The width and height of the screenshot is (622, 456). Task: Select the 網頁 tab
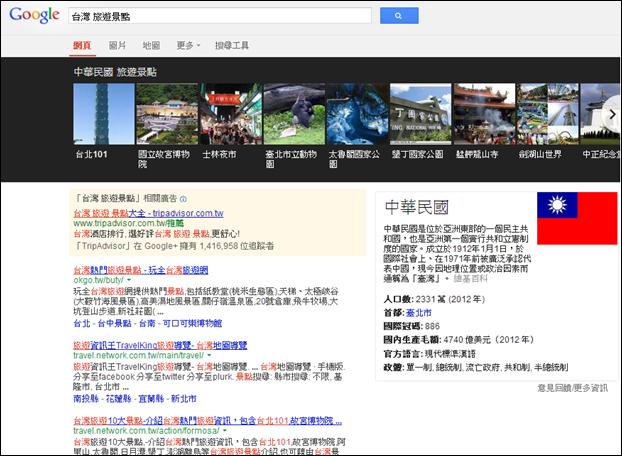[82, 46]
